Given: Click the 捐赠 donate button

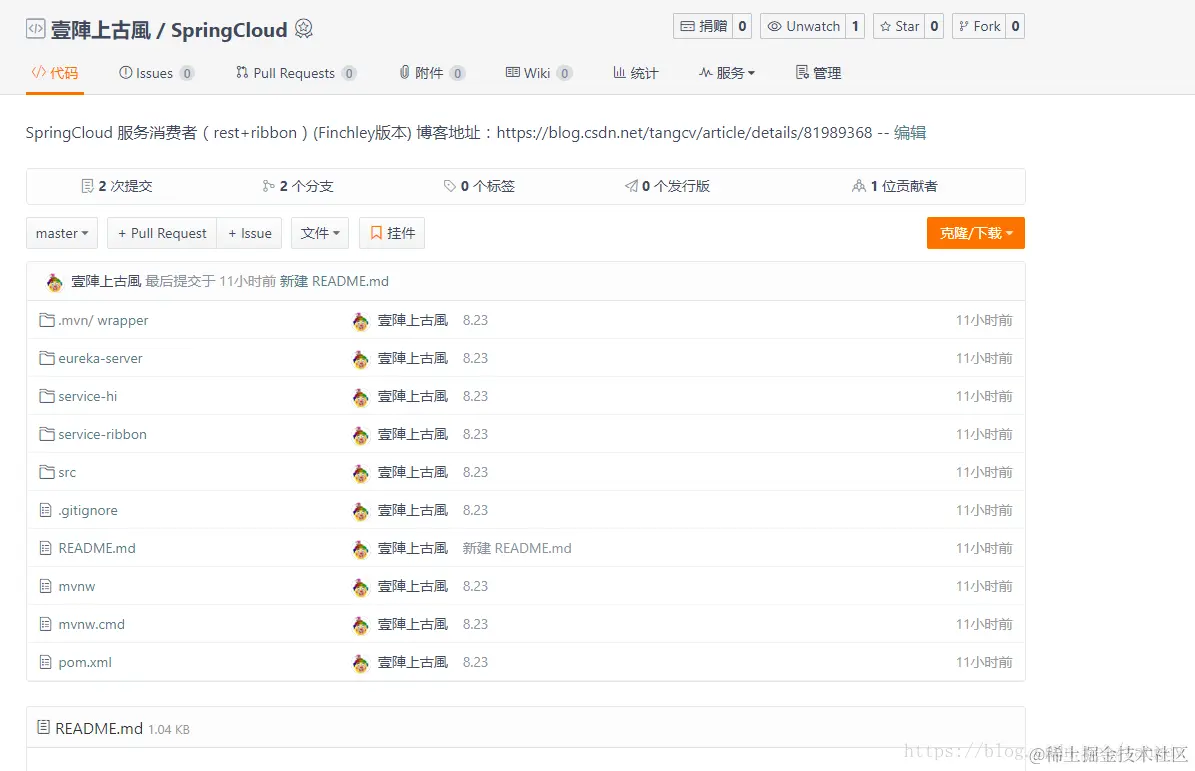Looking at the screenshot, I should 703,26.
